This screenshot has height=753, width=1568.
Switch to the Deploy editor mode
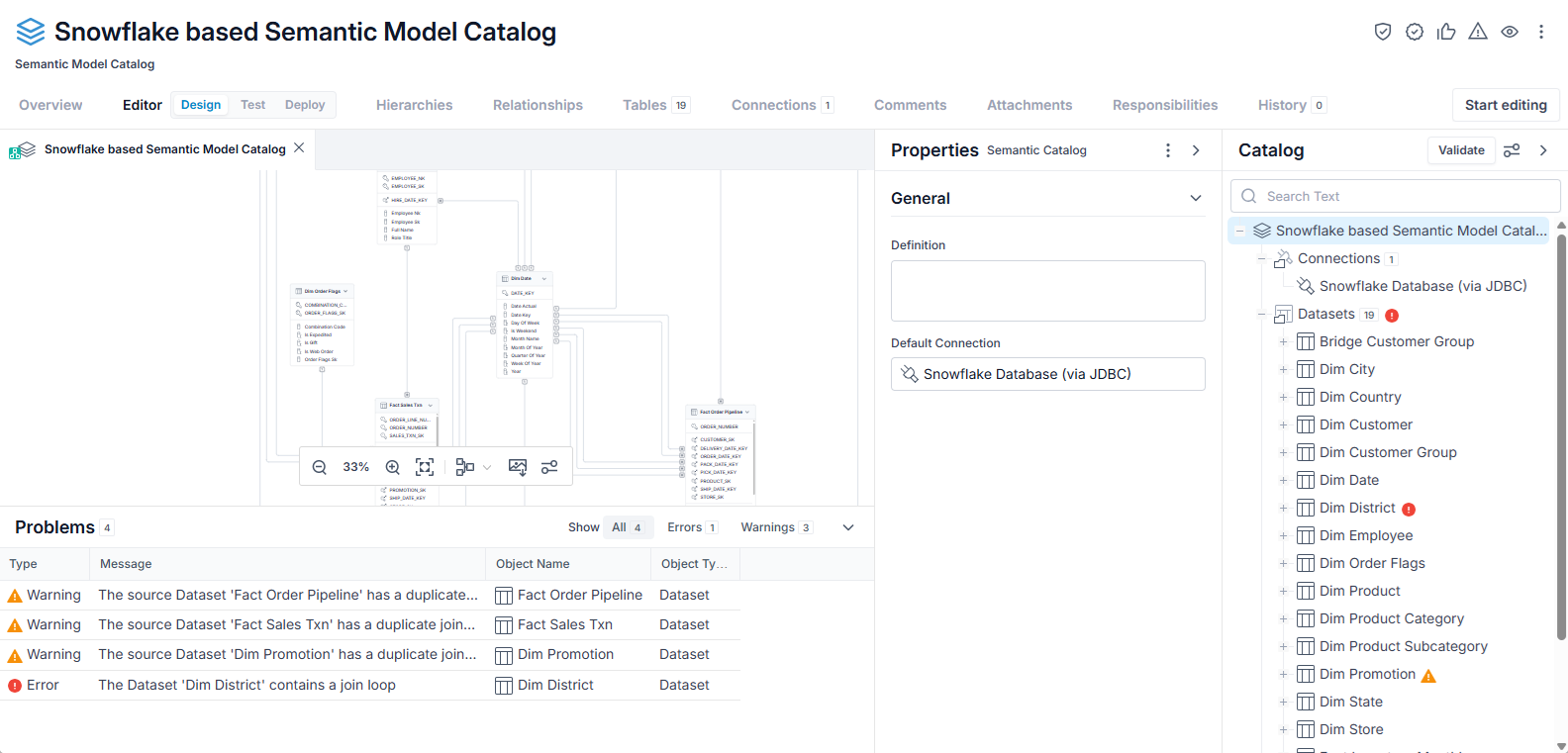point(305,105)
